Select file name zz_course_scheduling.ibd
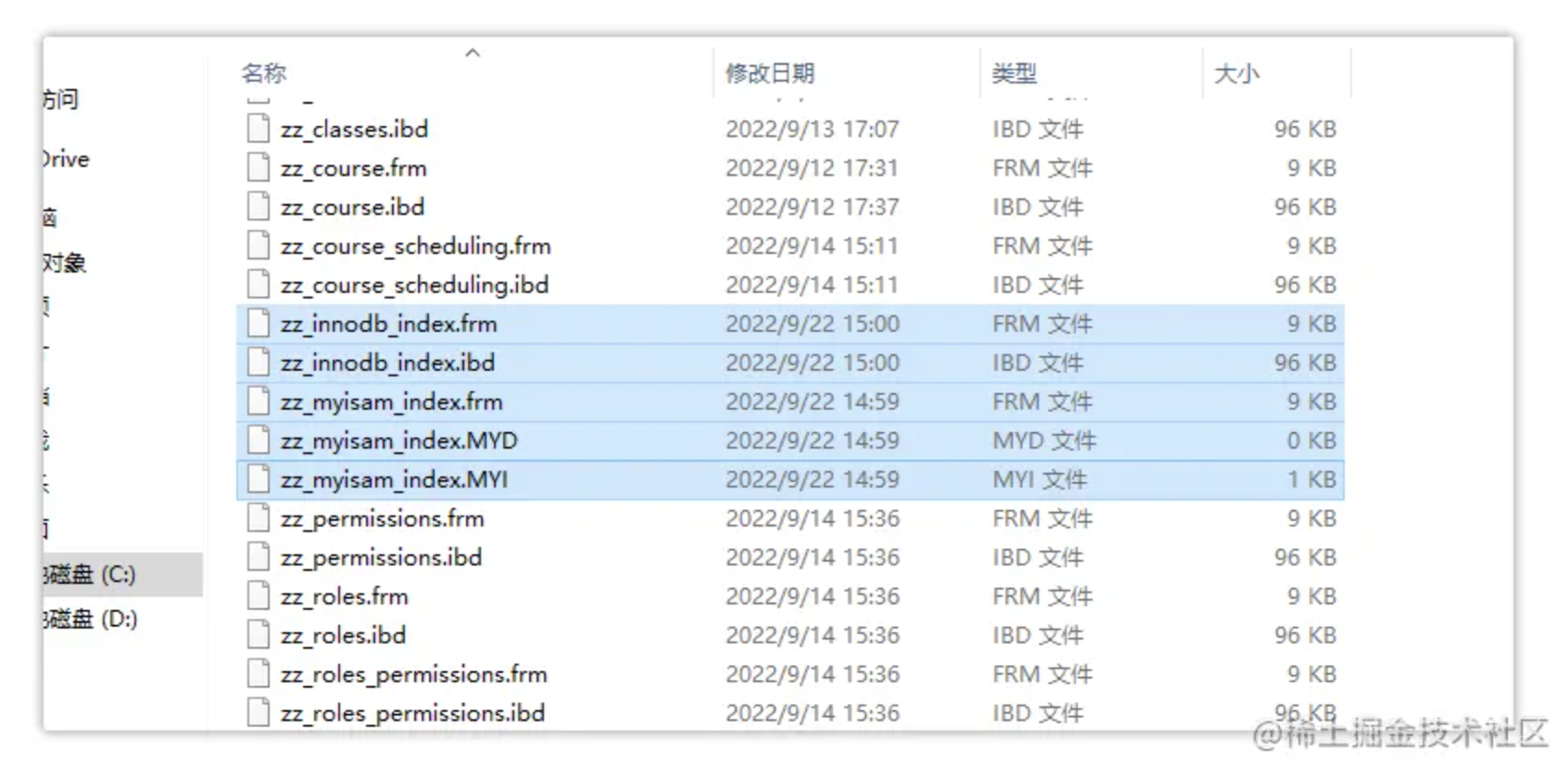Screen dimensions: 1568x777 click(415, 285)
